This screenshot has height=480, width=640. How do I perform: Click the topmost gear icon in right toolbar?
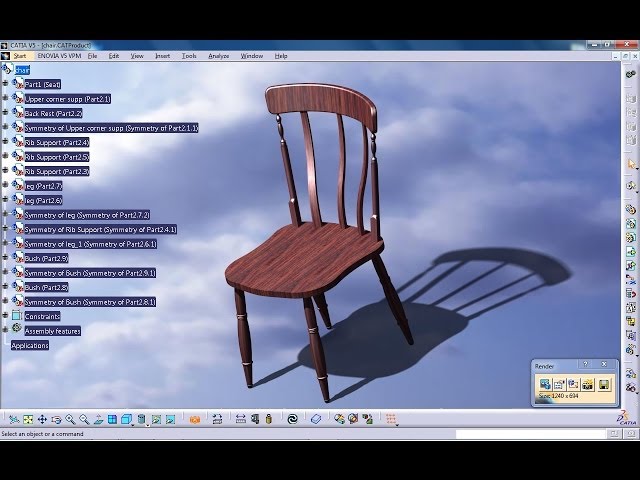coord(631,74)
